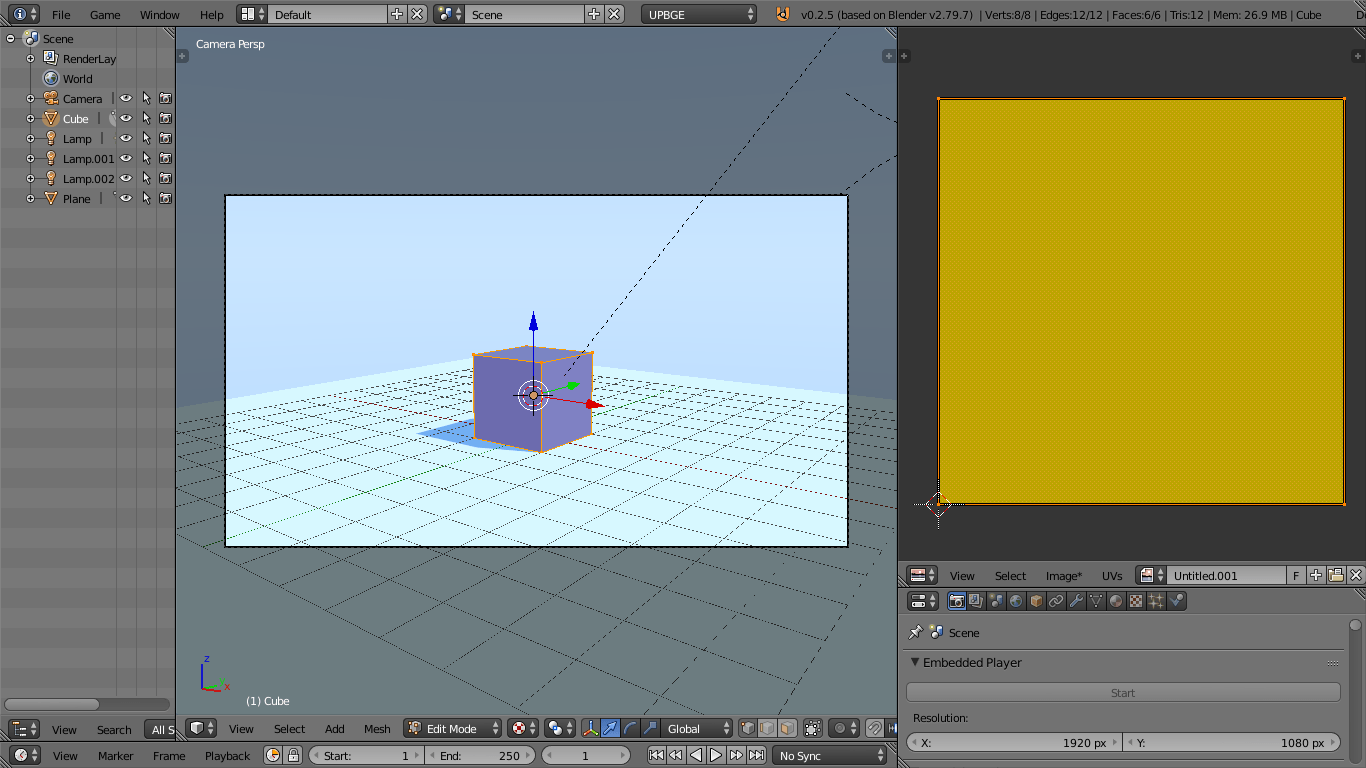Open the UVs menu in the image editor
The height and width of the screenshot is (768, 1366).
[x=1111, y=575]
